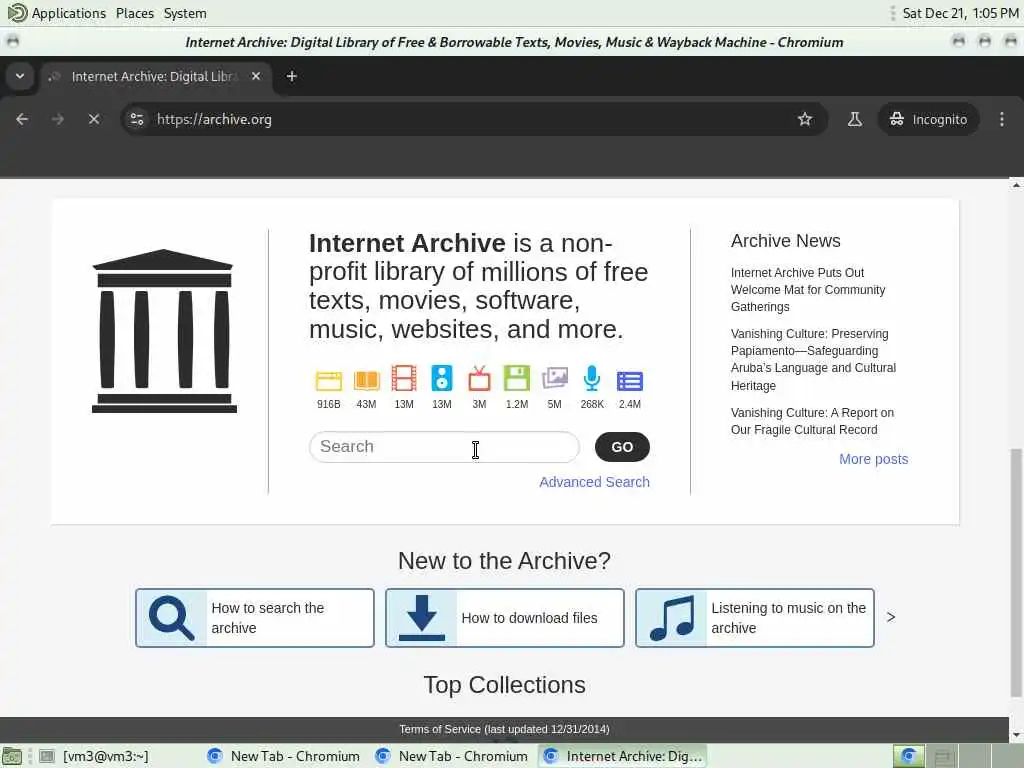This screenshot has width=1024, height=768.
Task: Open the Concerts microphone icon (268K)
Action: tap(592, 379)
